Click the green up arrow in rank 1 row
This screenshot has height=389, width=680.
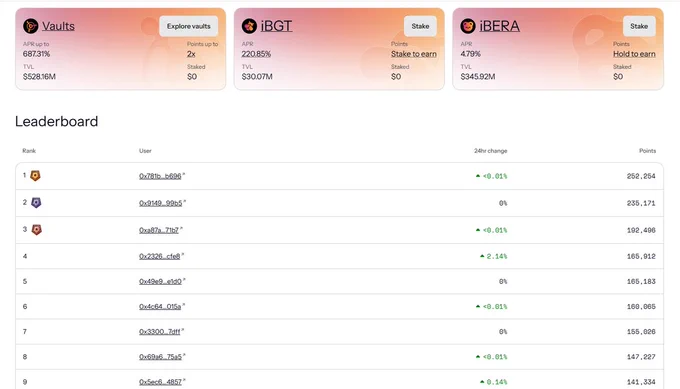pos(478,176)
